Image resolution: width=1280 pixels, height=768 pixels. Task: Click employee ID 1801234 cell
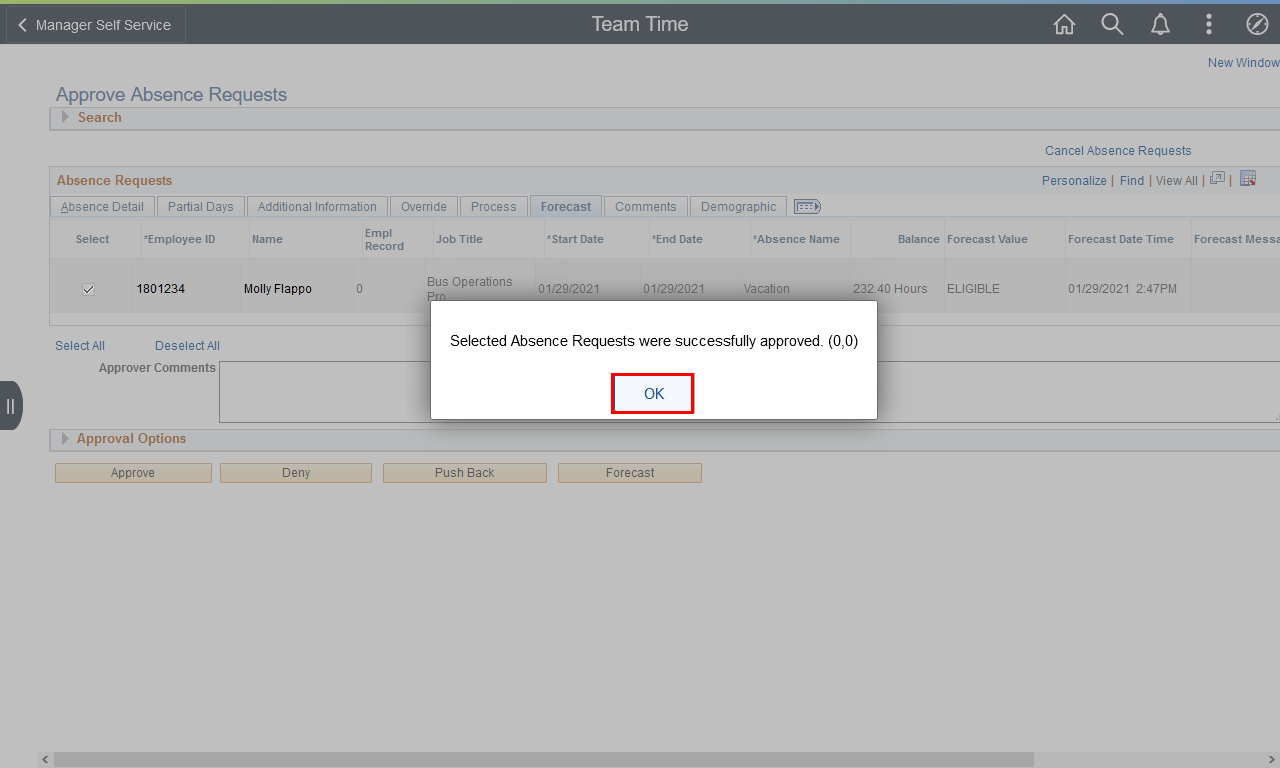[161, 289]
